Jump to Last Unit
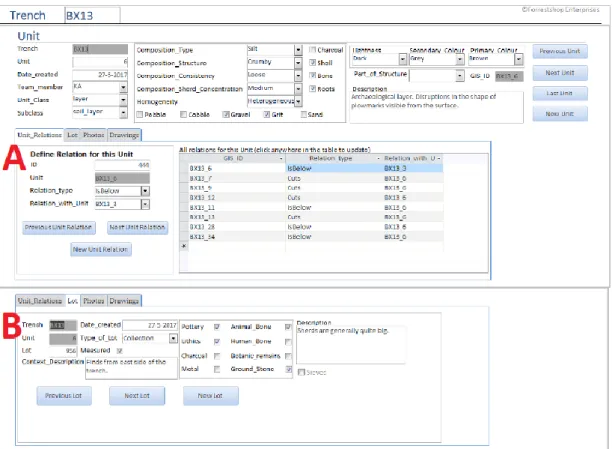 click(x=560, y=93)
